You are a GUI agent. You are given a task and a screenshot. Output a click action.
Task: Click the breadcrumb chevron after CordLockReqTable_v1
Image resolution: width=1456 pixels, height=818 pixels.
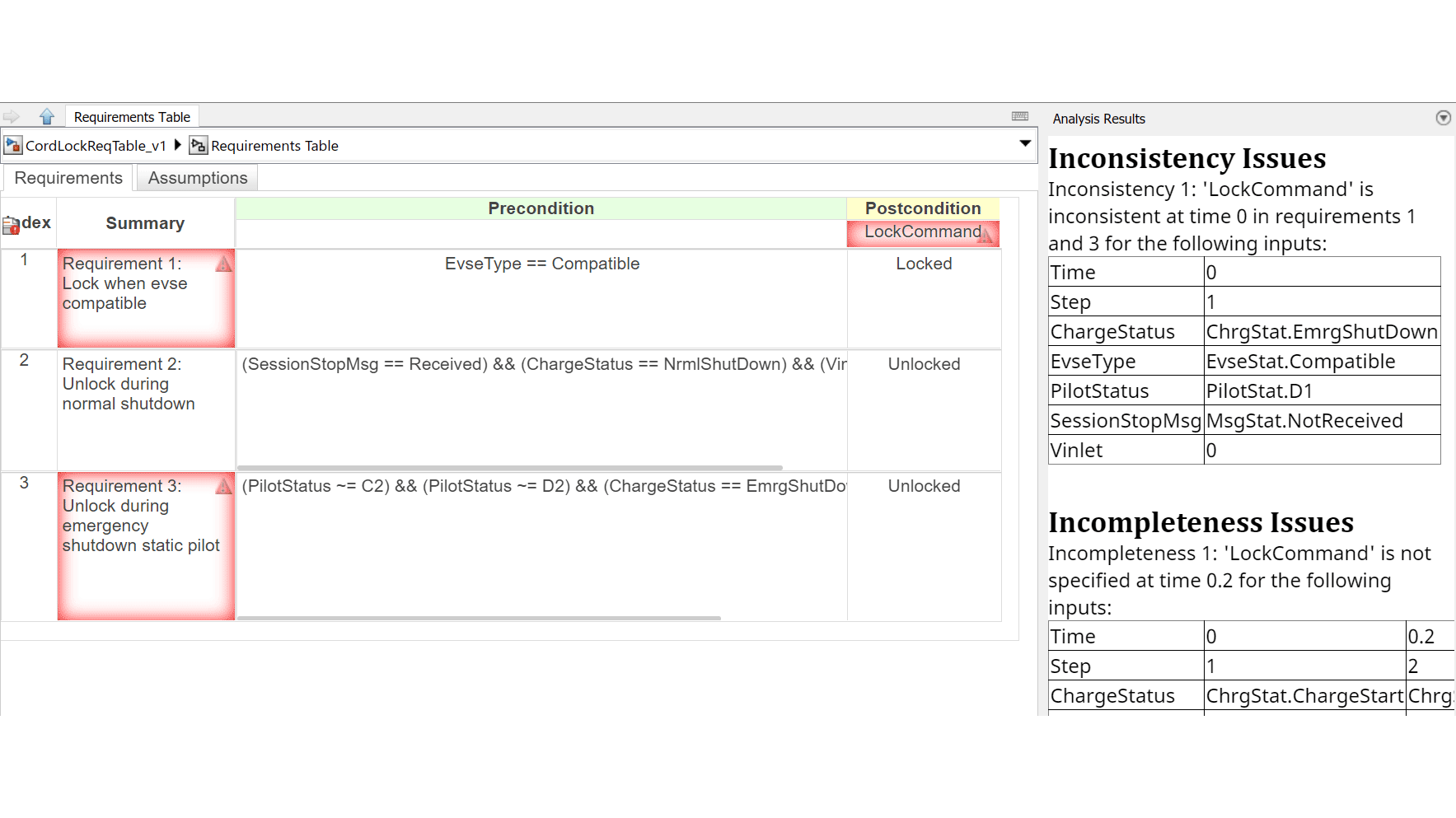pos(177,144)
